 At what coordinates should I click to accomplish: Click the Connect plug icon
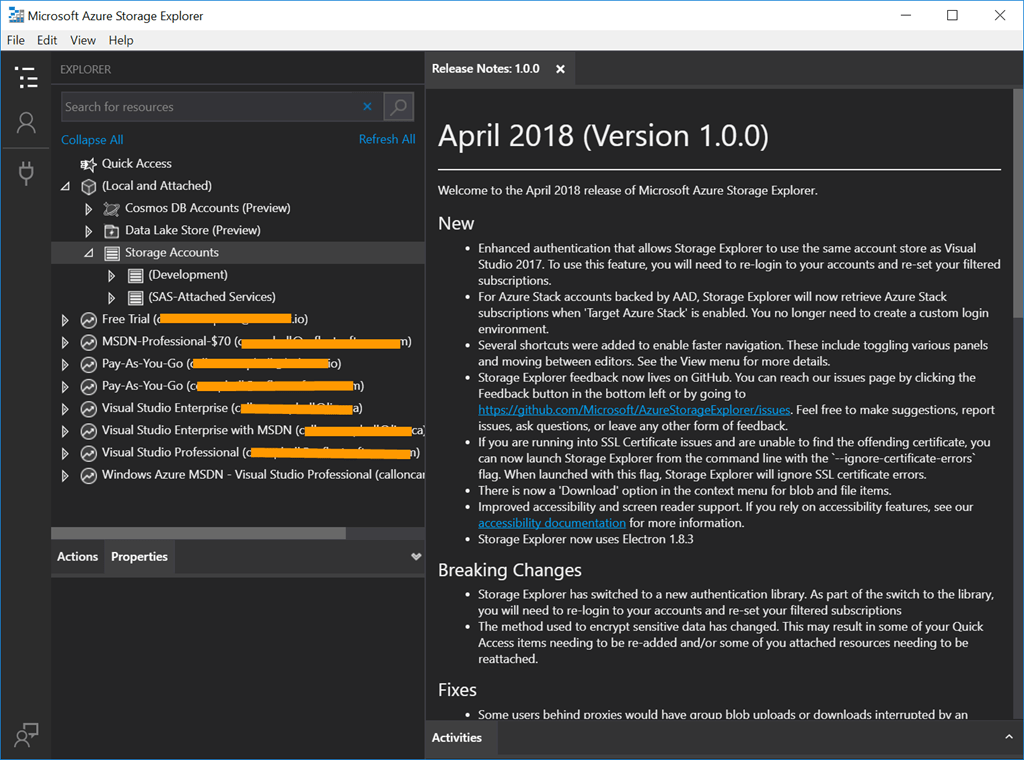point(26,173)
